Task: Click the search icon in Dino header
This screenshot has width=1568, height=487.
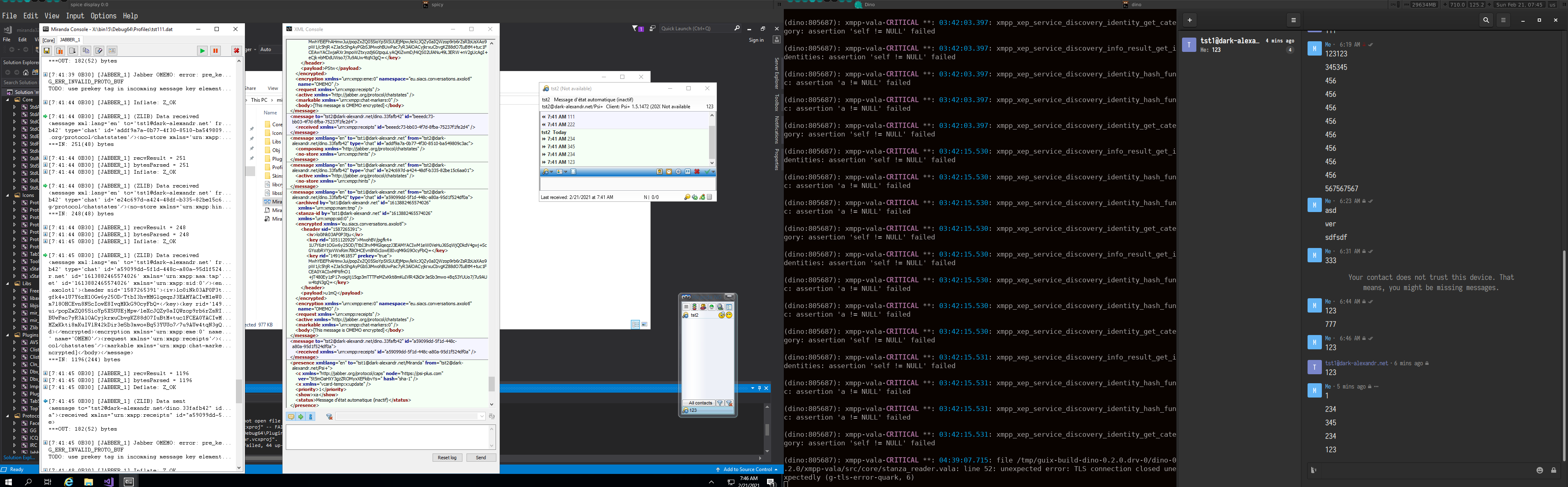Action: pos(1486,20)
